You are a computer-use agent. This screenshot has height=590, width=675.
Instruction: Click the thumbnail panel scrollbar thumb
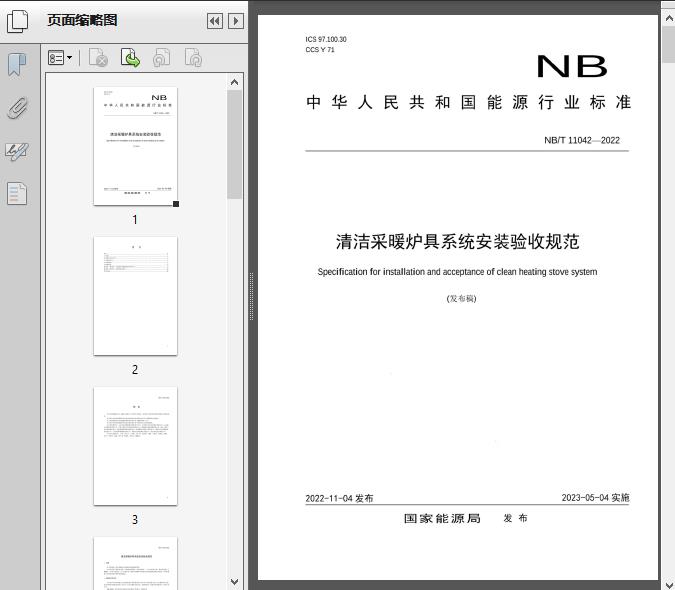tap(235, 144)
